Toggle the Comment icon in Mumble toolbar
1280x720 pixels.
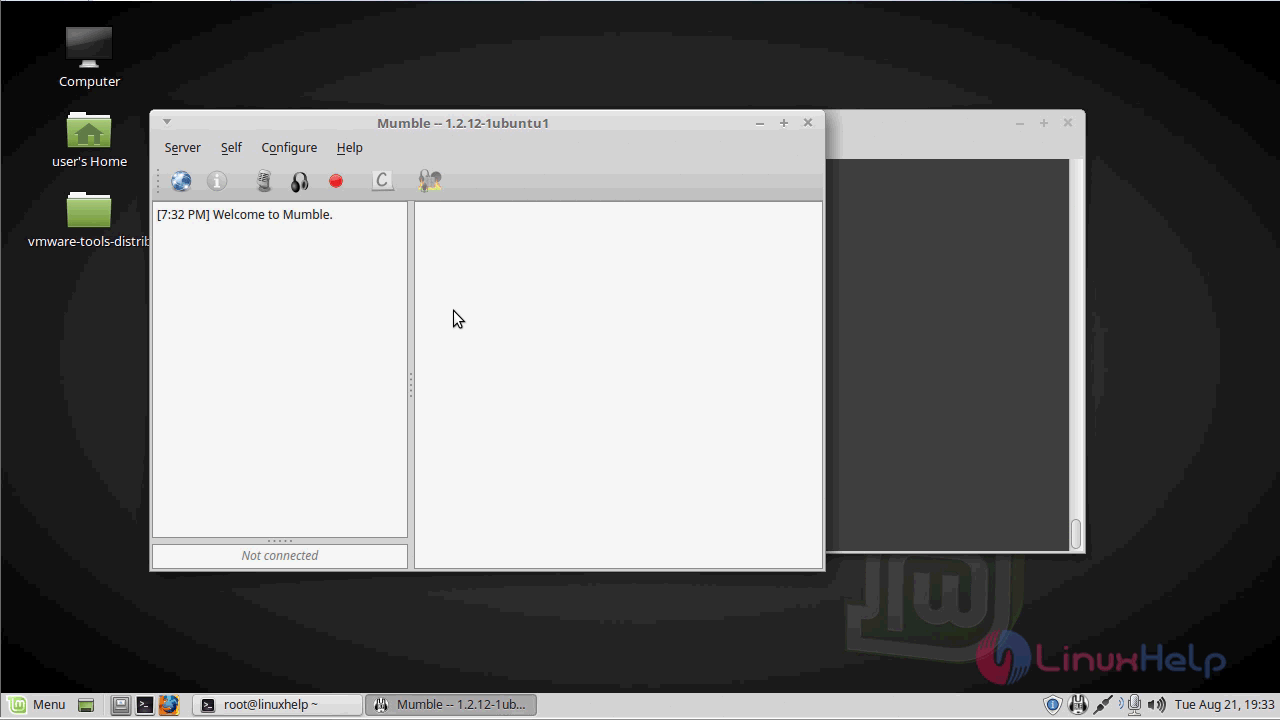pyautogui.click(x=382, y=181)
